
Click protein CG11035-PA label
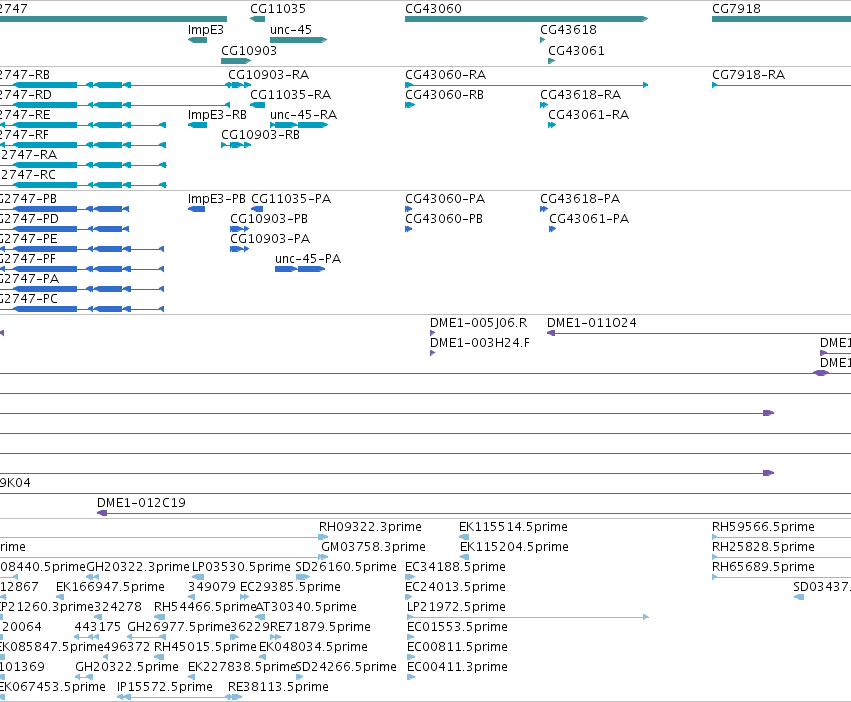point(291,199)
